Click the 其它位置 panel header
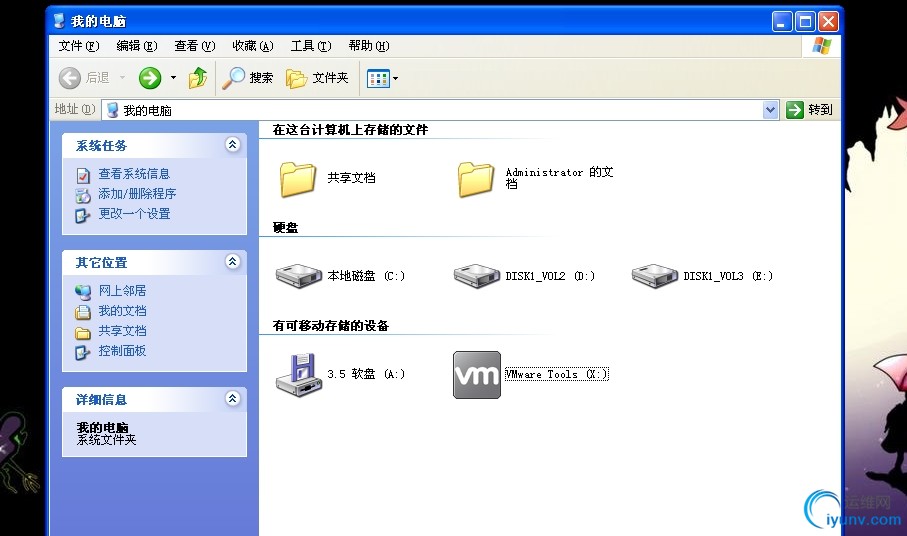Viewport: 907px width, 536px height. tap(154, 263)
